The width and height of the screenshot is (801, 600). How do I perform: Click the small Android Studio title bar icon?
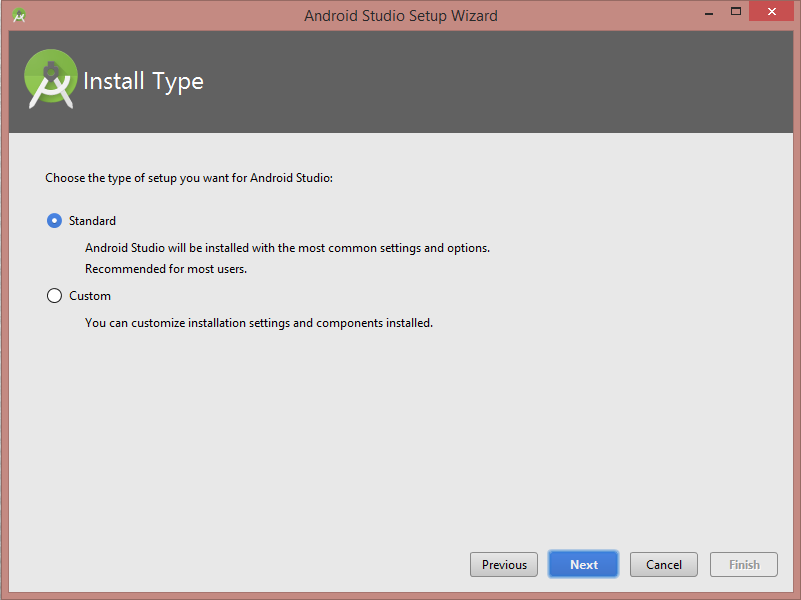point(19,15)
